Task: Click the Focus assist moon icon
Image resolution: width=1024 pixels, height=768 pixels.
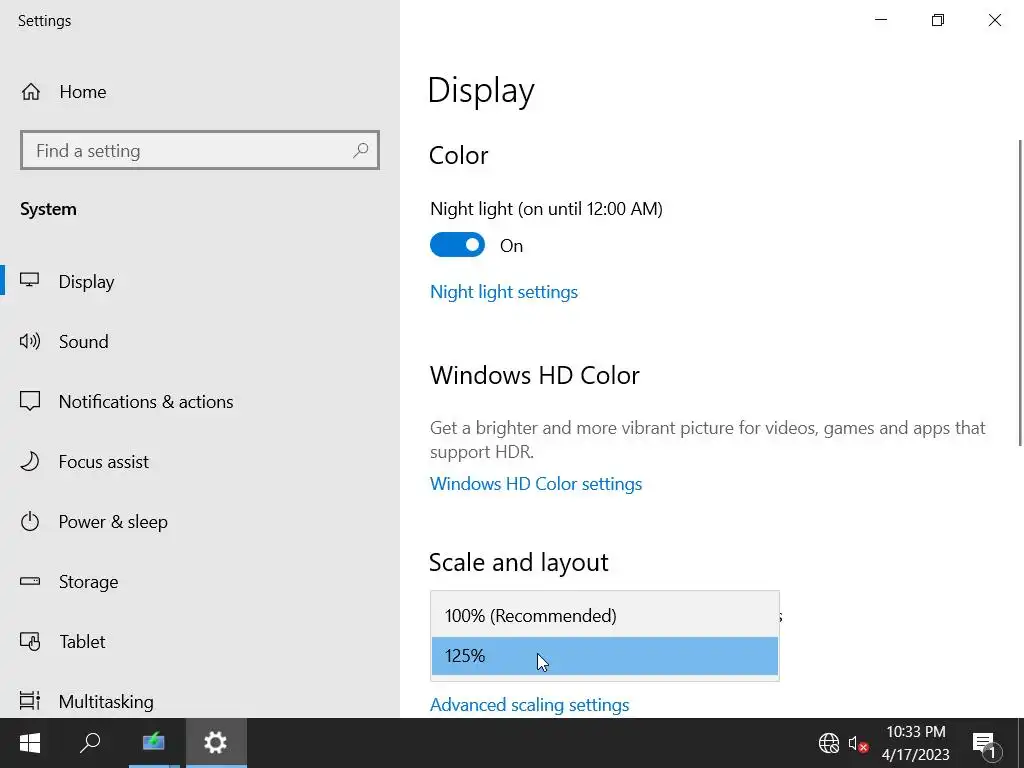Action: click(x=29, y=462)
